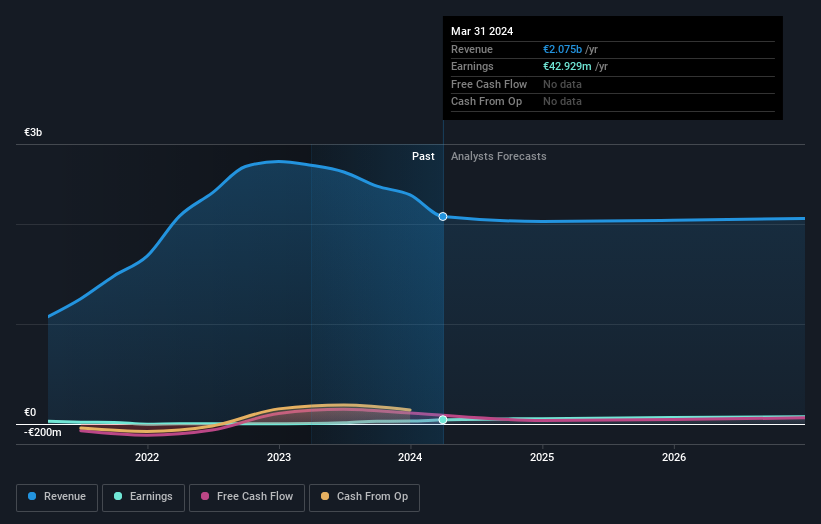Screen dimensions: 821x524
Task: Select the revenue data point at Mar 2024
Action: 443,216
